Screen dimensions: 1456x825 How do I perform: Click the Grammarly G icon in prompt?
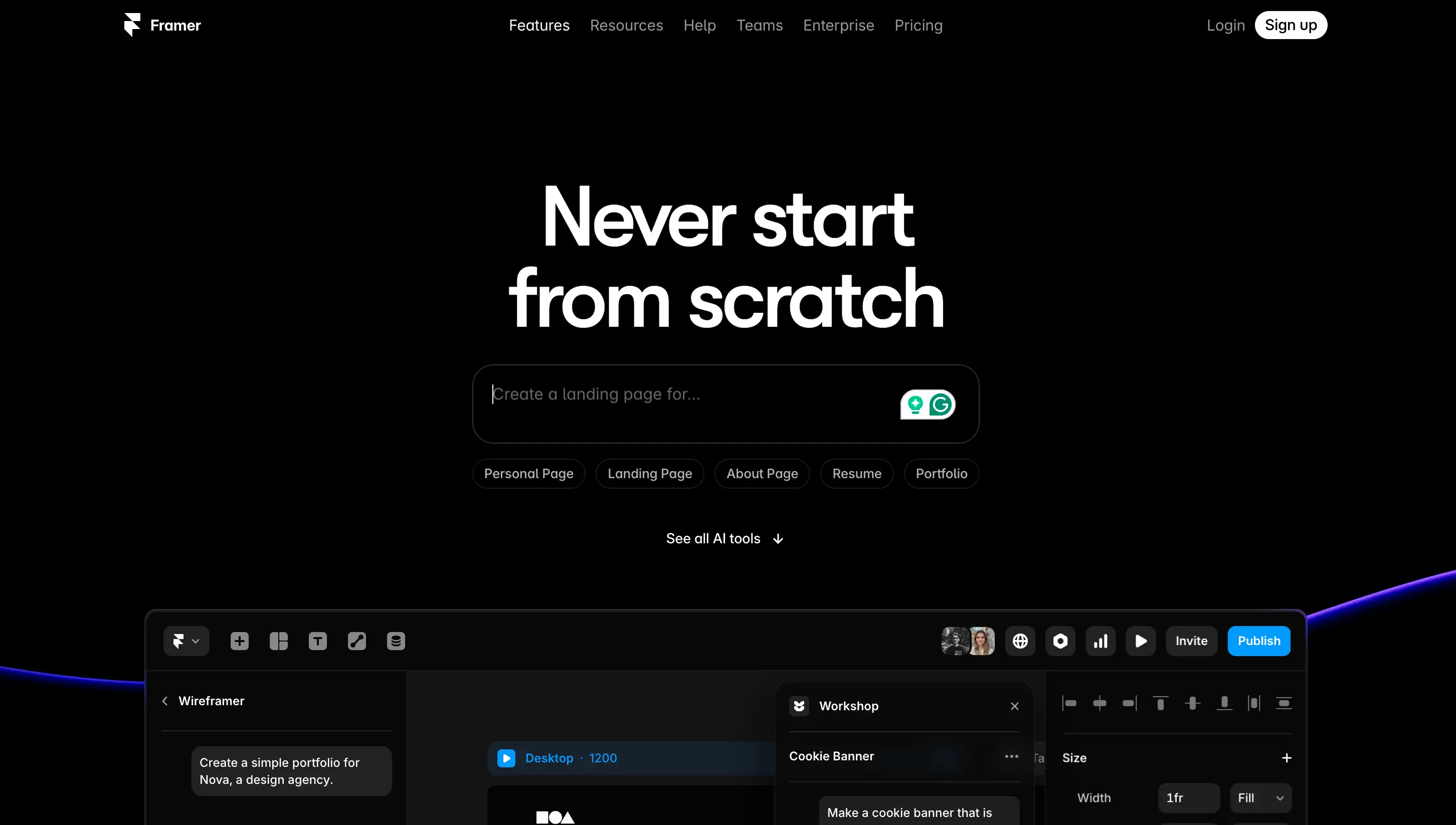[x=940, y=404]
